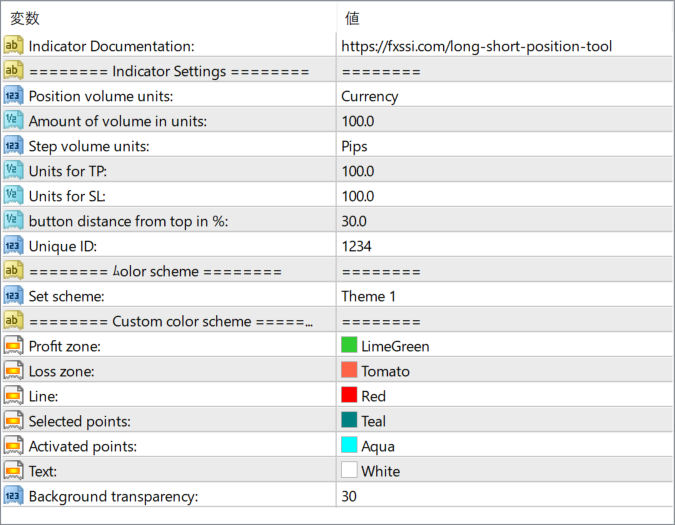Open the Aqua swatch for Activated points
This screenshot has height=525, width=675.
349,445
